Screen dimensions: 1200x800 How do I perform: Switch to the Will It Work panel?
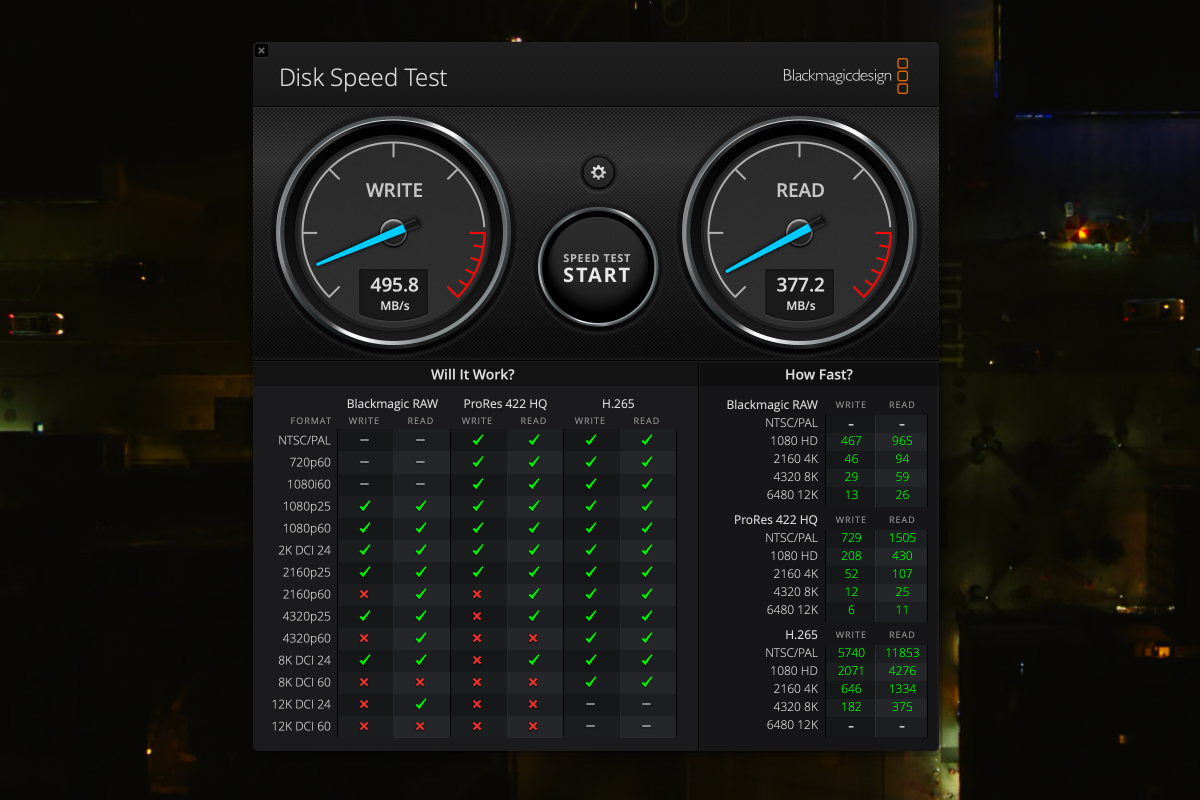pos(472,373)
